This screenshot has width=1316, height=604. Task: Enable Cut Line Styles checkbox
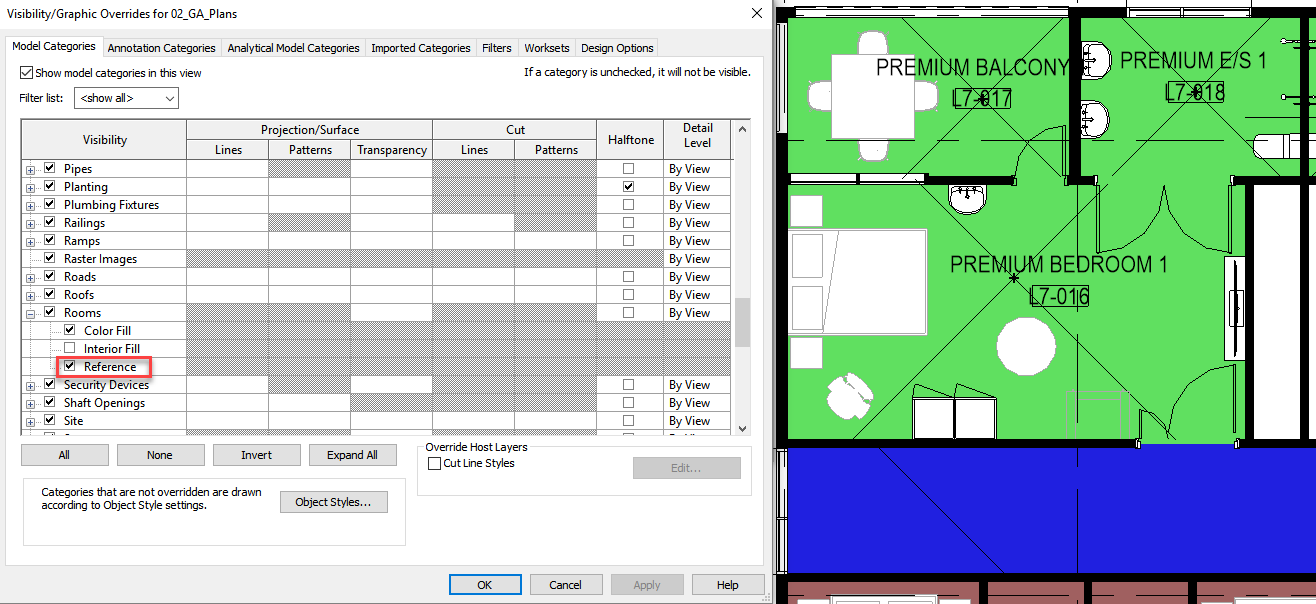coord(434,464)
